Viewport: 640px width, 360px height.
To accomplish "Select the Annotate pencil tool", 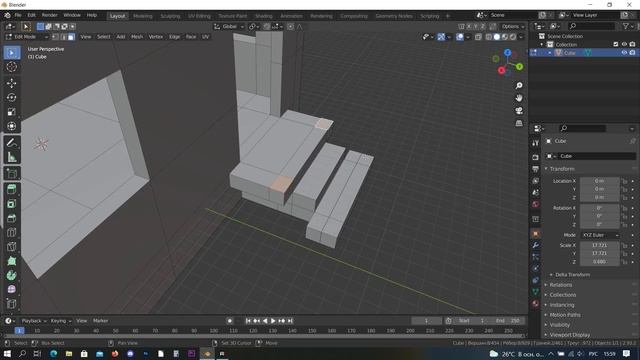I will [11, 142].
